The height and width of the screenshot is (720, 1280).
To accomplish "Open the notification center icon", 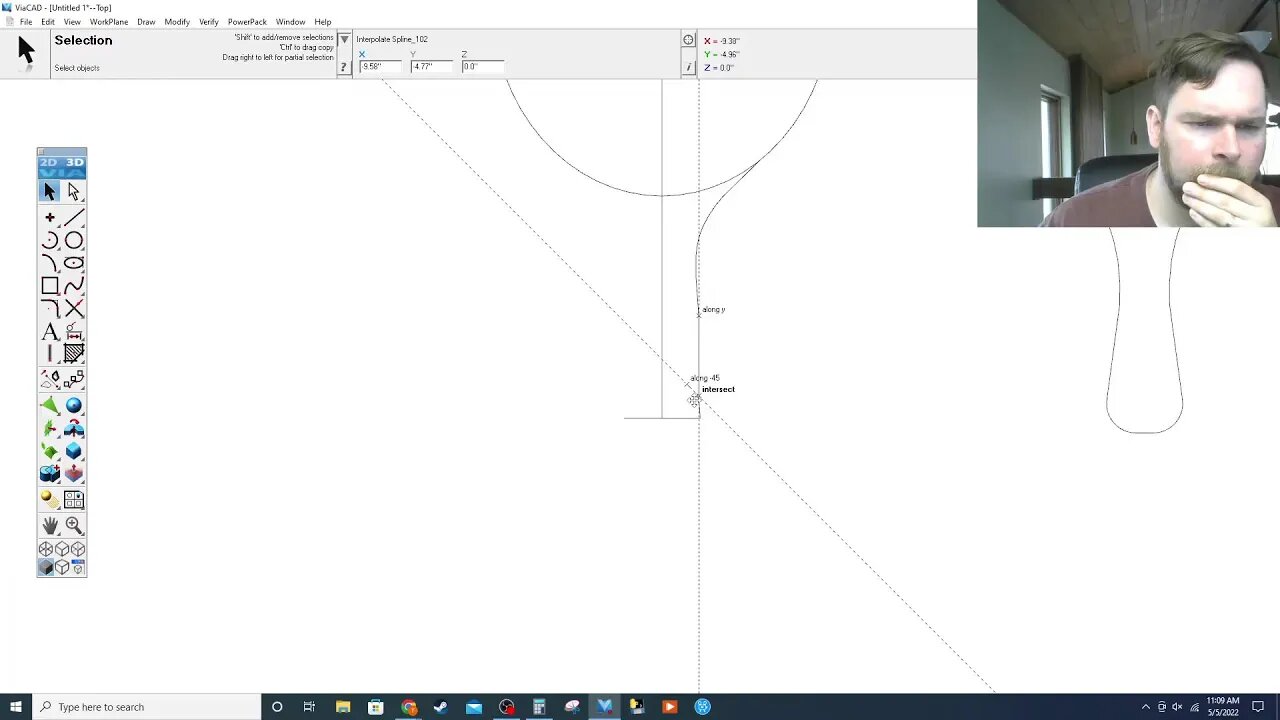I will click(x=1258, y=707).
